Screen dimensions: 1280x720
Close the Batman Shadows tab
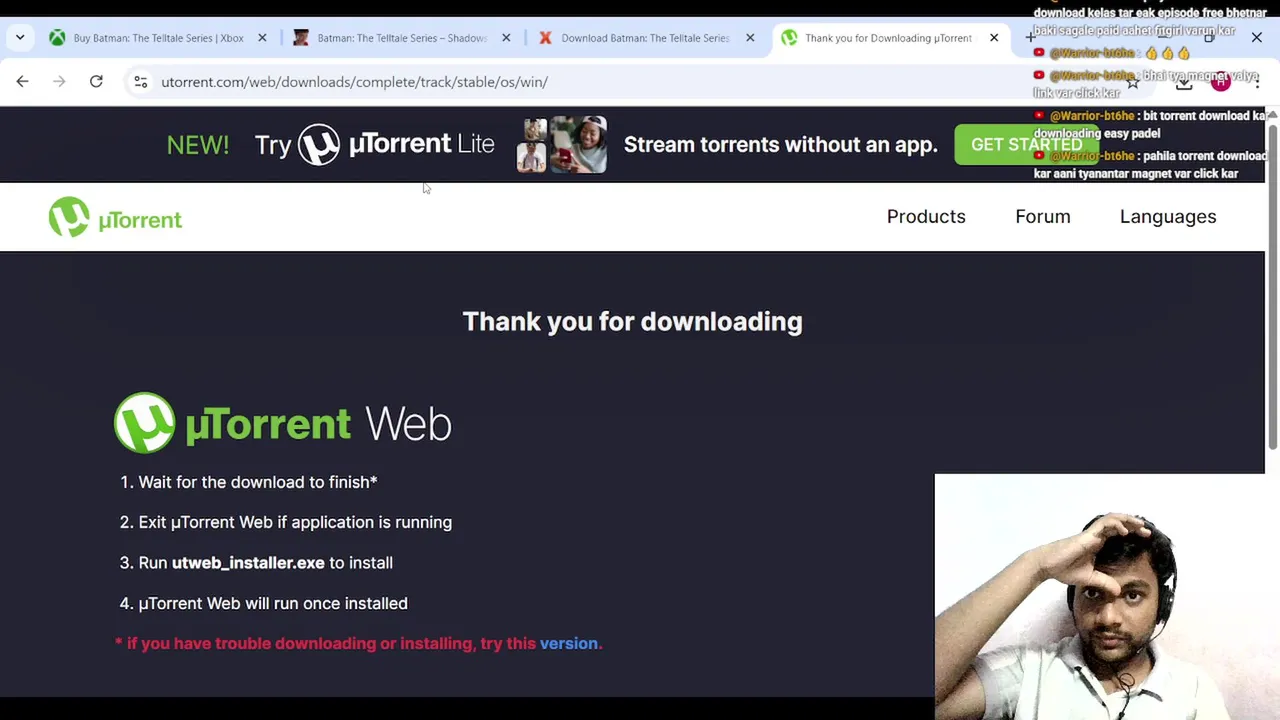(x=506, y=38)
